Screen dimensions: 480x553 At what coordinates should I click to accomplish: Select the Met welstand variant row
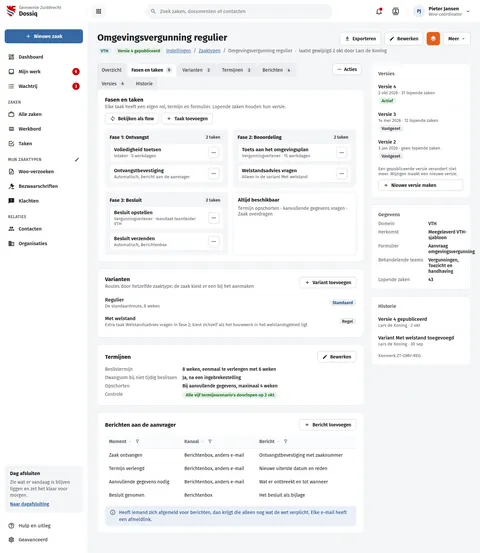click(x=230, y=321)
